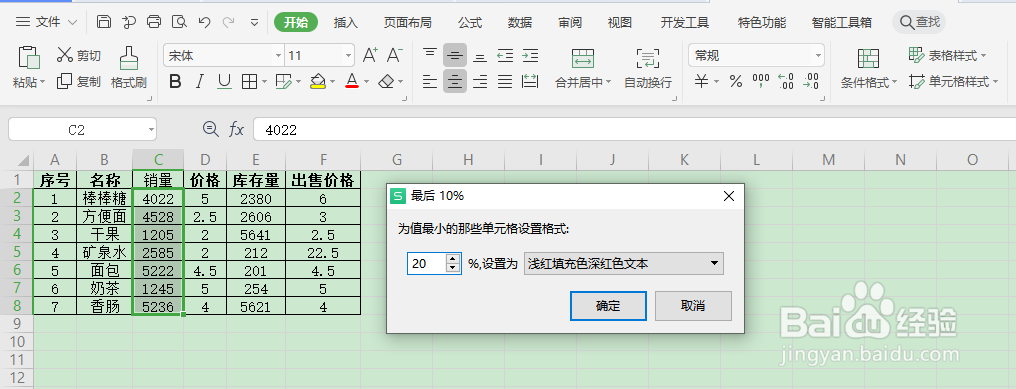Viewport: 1016px width, 389px height.
Task: Click the formula bar showing 4022
Action: coord(634,130)
